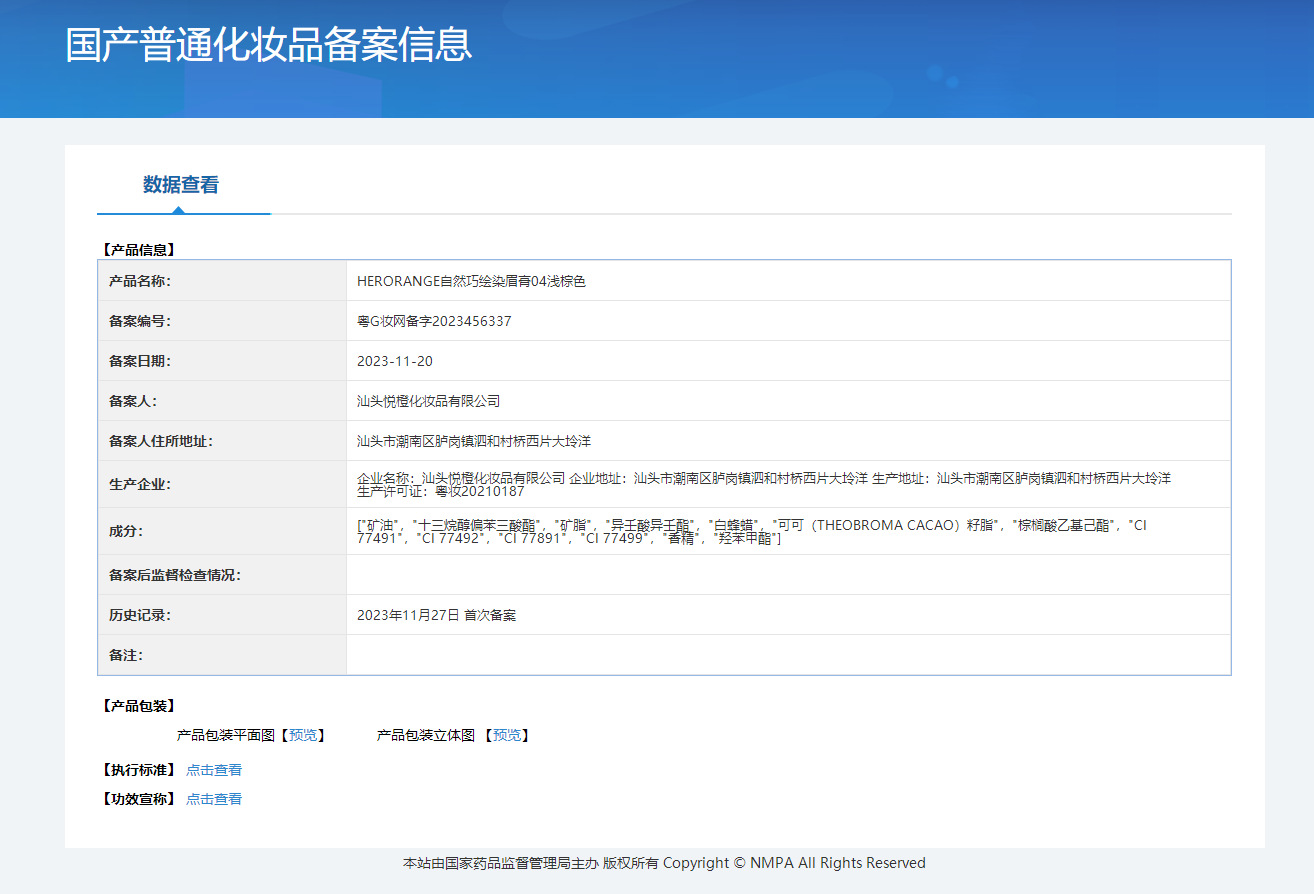This screenshot has height=894, width=1314.
Task: Click the empty 备案后监督检查情况 value cell
Action: click(788, 575)
